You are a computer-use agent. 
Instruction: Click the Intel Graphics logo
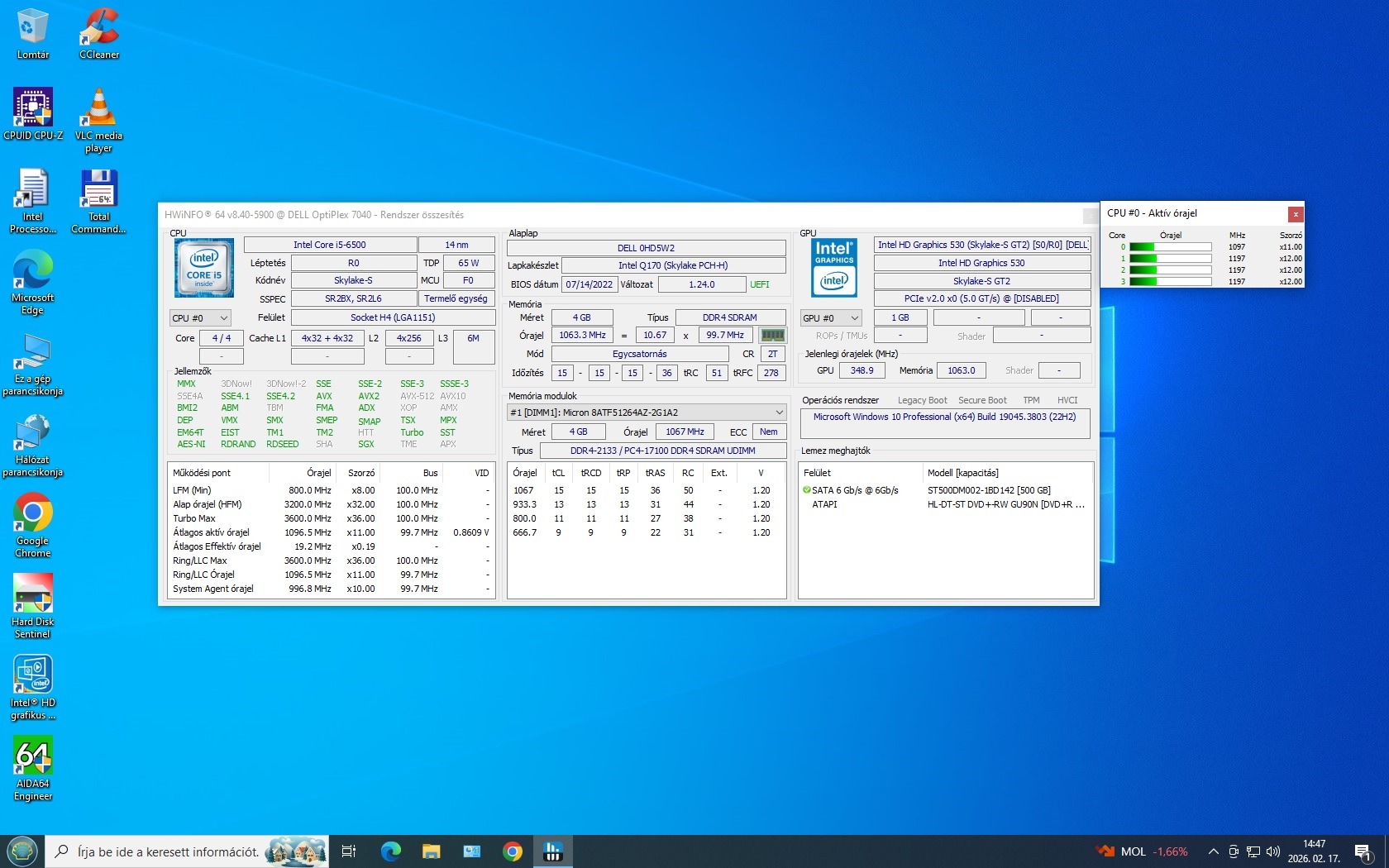pos(833,268)
